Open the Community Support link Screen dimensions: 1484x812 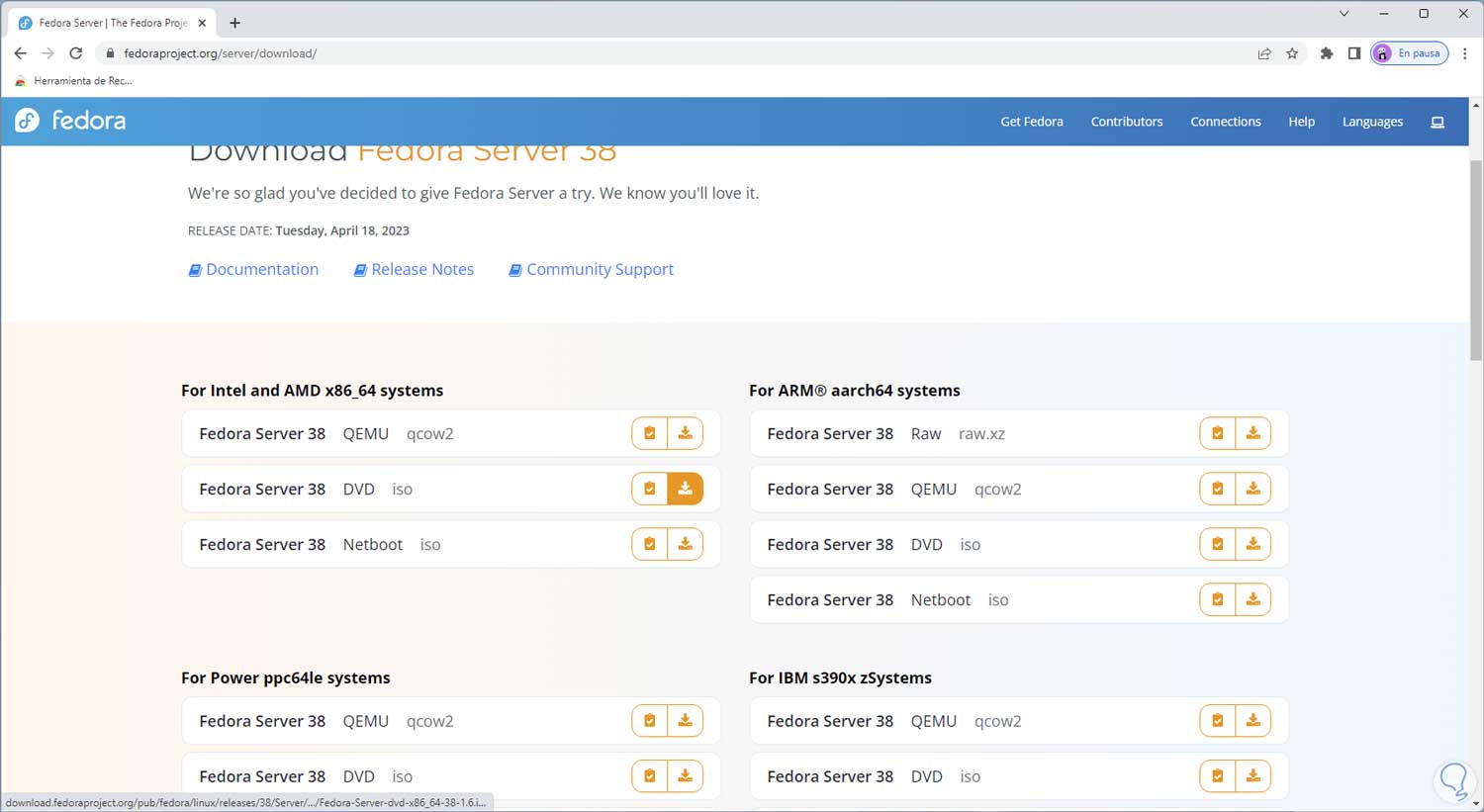click(x=591, y=269)
